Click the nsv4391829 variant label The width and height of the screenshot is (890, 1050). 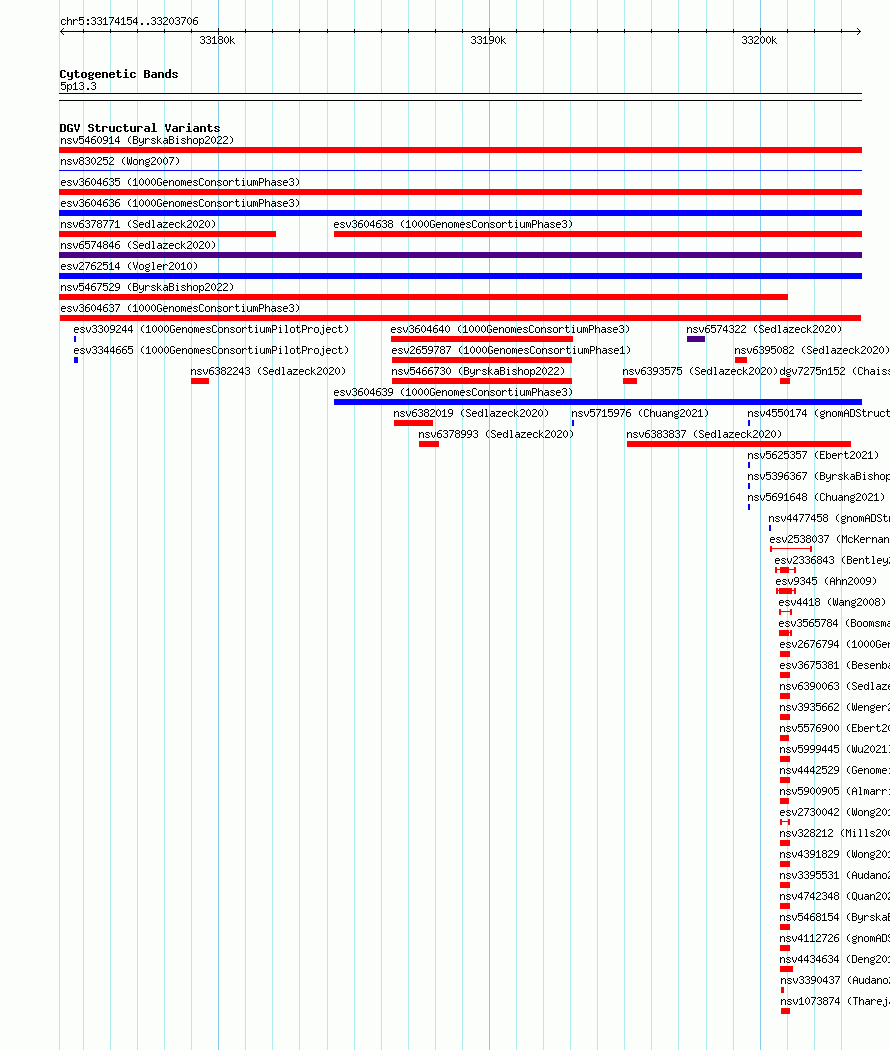click(834, 854)
